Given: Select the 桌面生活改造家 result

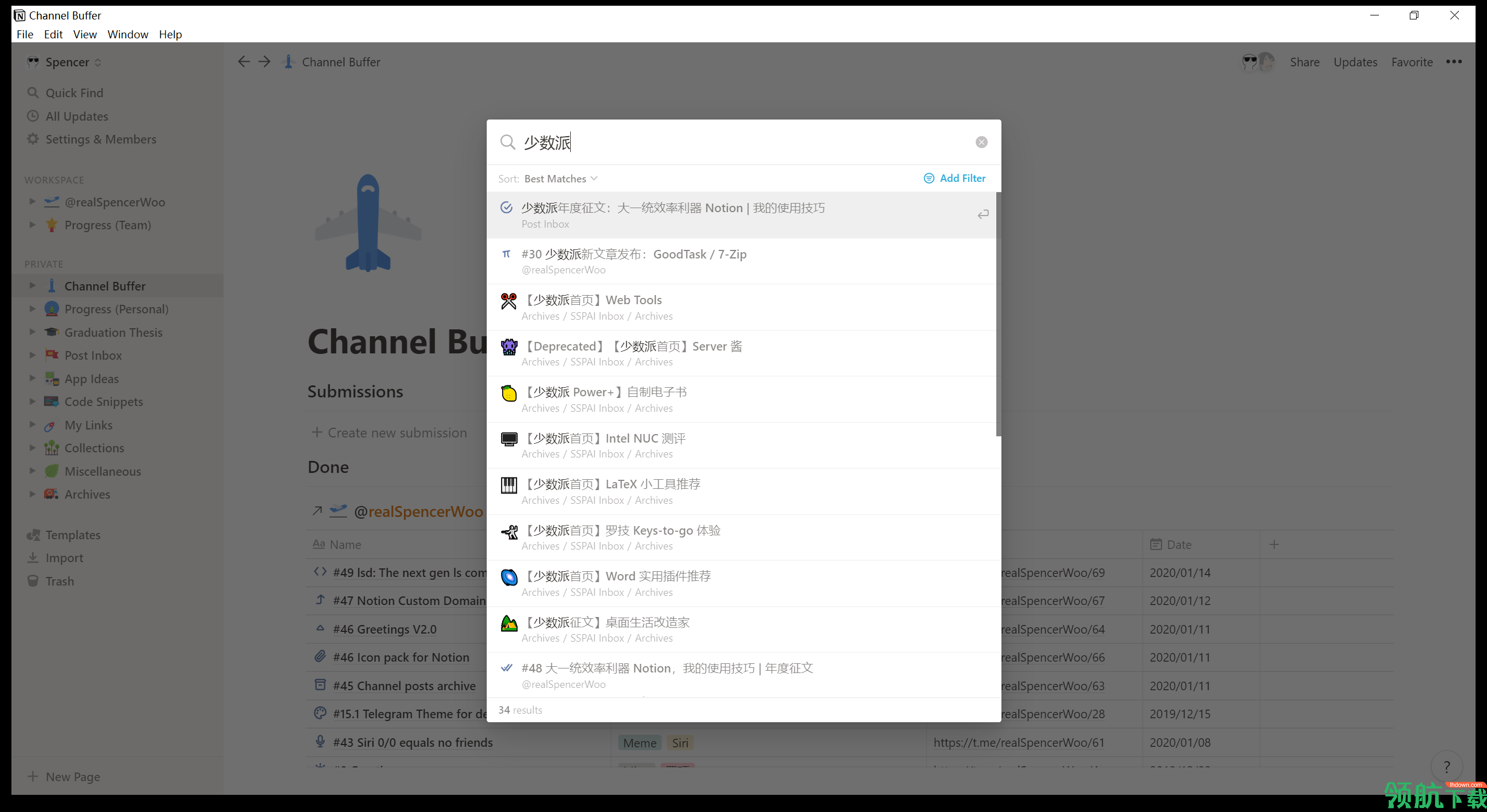Looking at the screenshot, I should (x=742, y=629).
